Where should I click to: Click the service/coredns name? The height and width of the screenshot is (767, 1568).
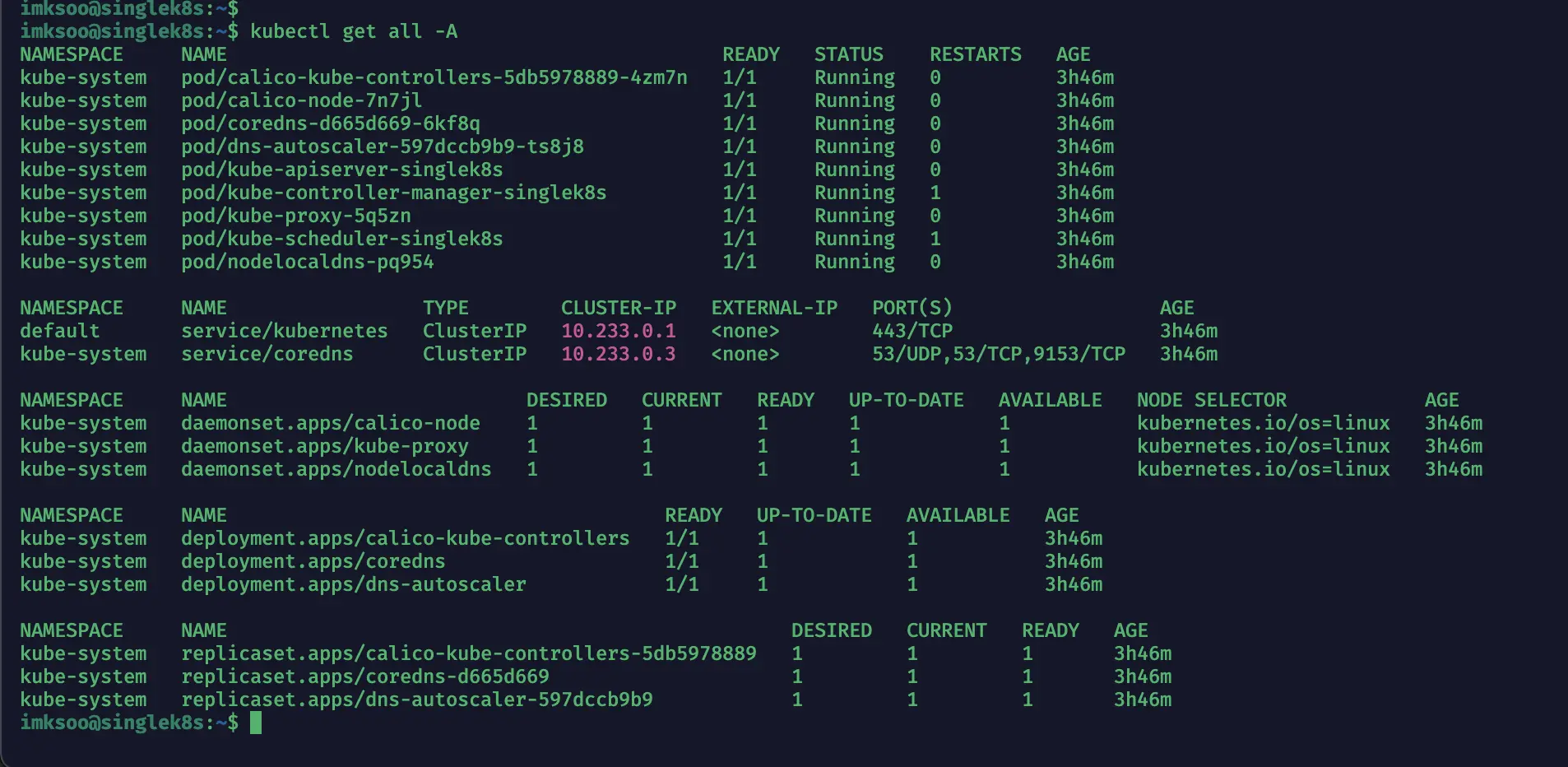[267, 354]
